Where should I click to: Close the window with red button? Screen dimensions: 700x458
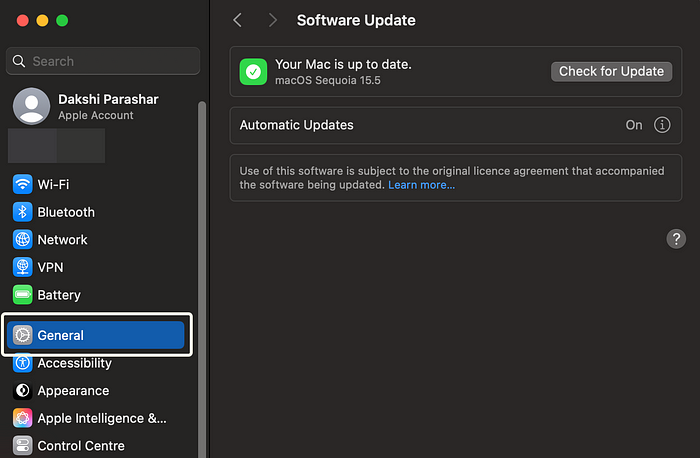[23, 21]
